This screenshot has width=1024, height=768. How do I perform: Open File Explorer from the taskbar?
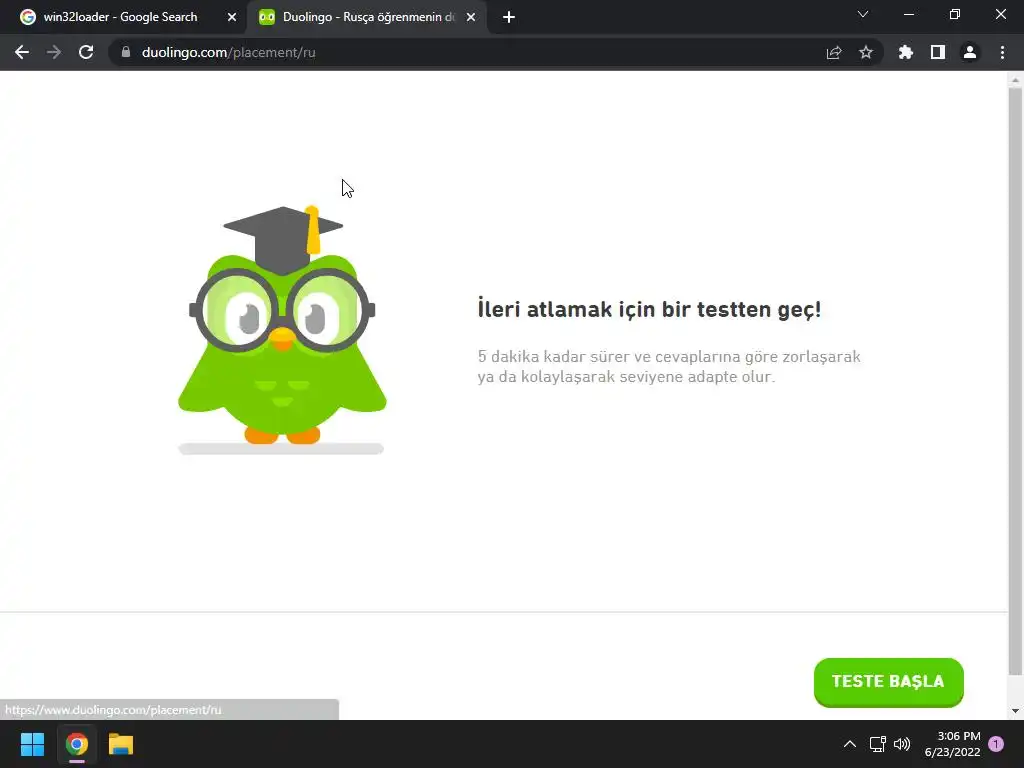(121, 744)
